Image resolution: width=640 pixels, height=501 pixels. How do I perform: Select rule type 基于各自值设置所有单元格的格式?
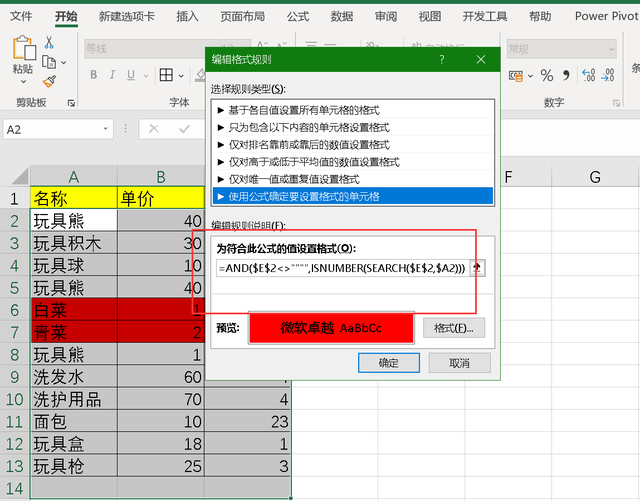[353, 110]
